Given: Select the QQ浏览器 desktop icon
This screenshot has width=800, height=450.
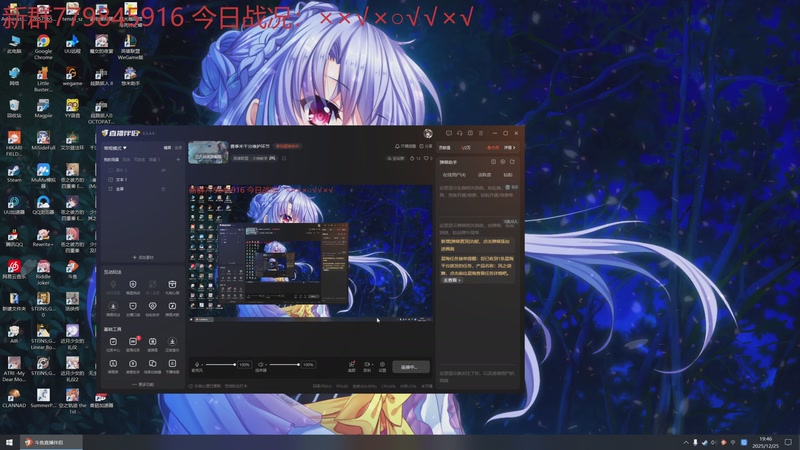Looking at the screenshot, I should pyautogui.click(x=43, y=206).
